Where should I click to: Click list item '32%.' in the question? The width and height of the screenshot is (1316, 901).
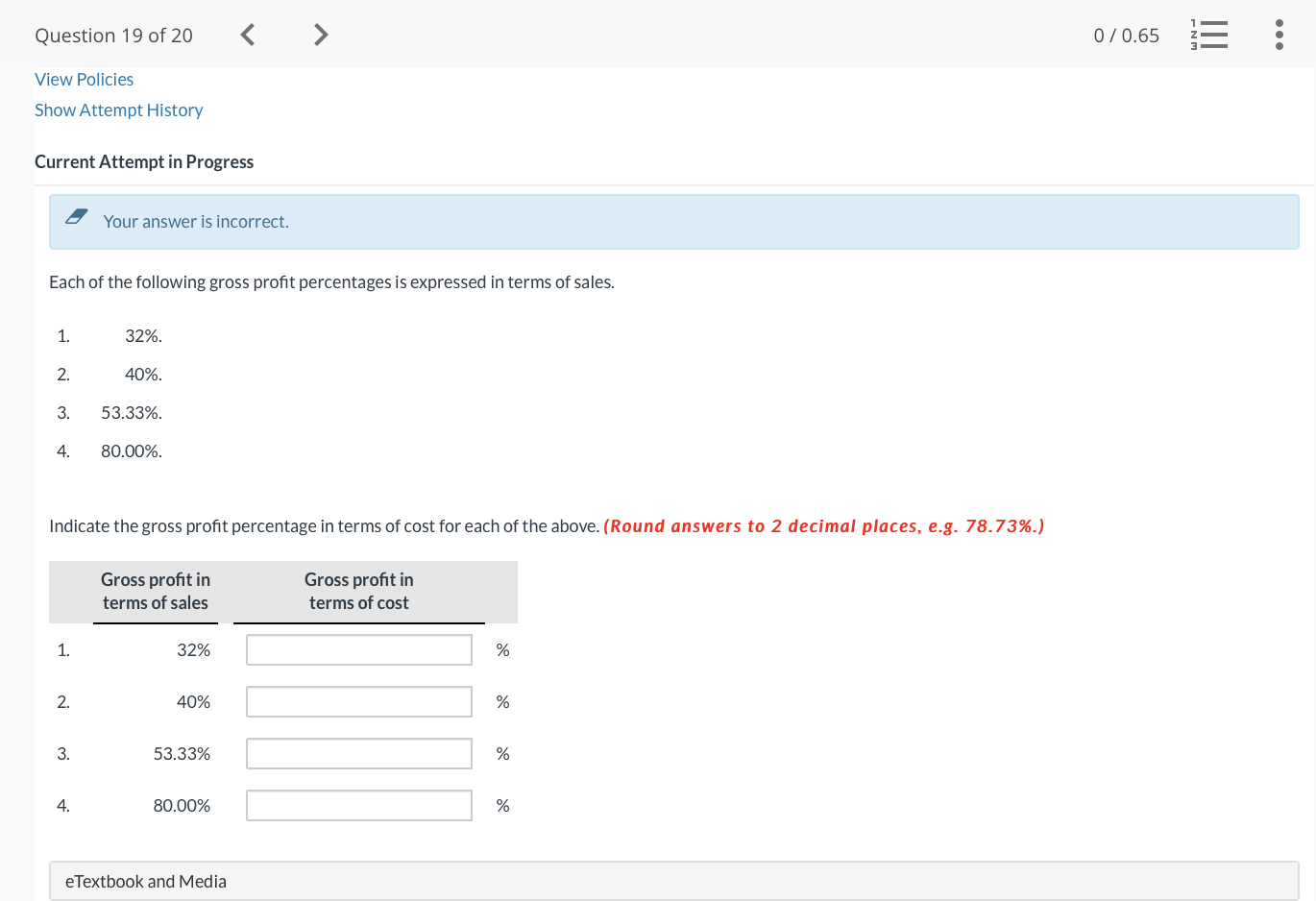tap(143, 336)
